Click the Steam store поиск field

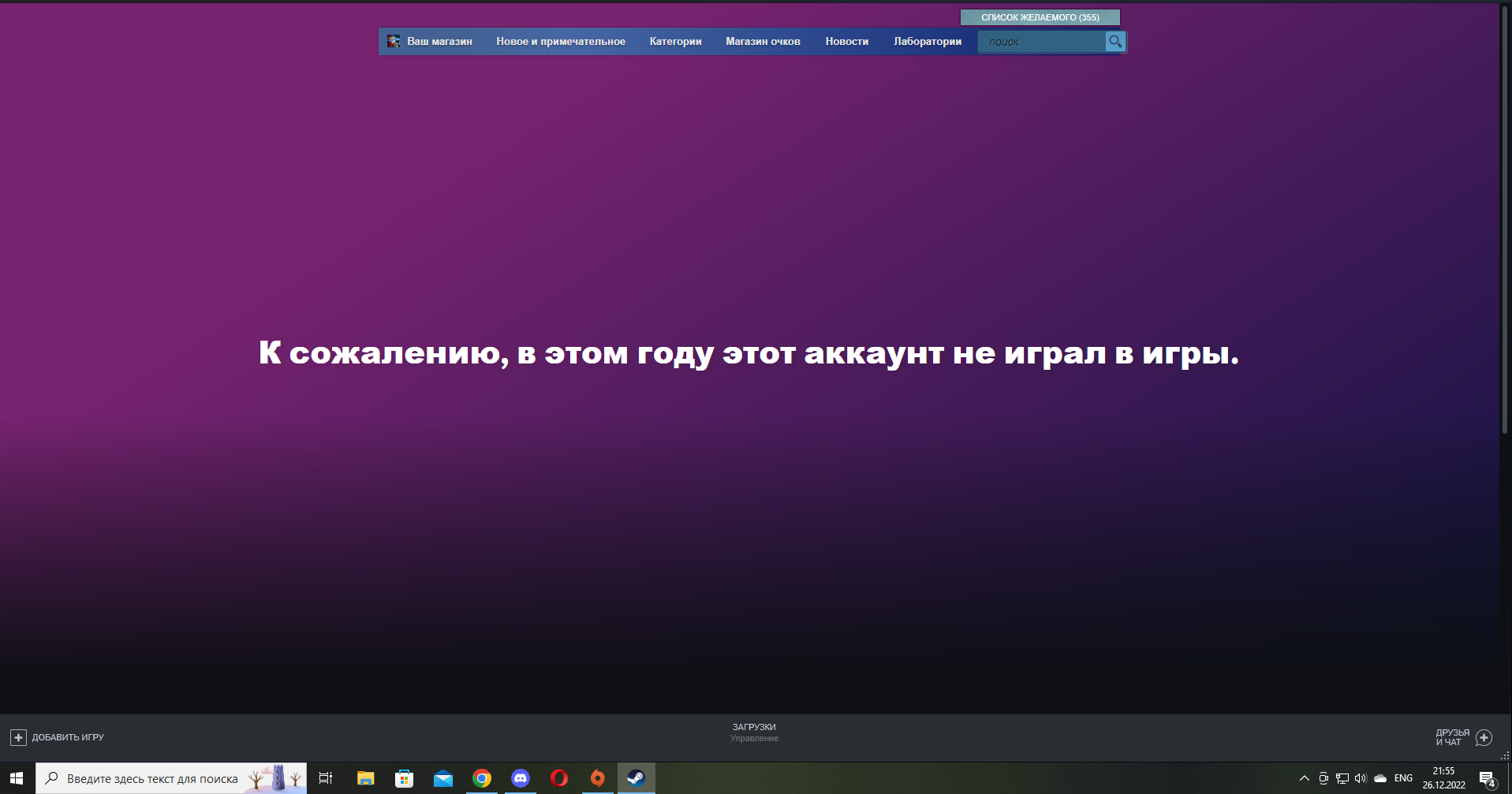[x=1041, y=42]
